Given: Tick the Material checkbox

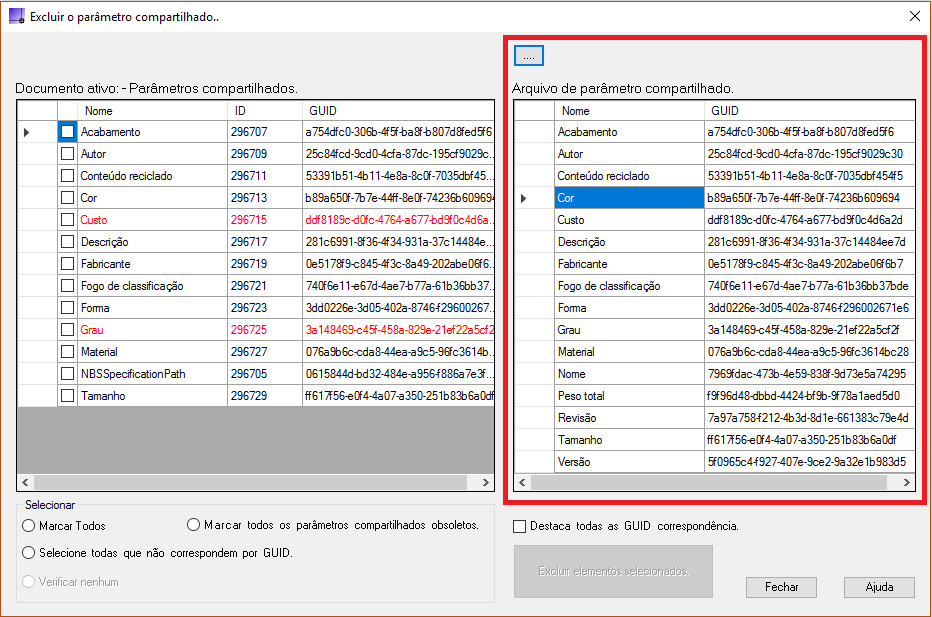Looking at the screenshot, I should point(67,351).
